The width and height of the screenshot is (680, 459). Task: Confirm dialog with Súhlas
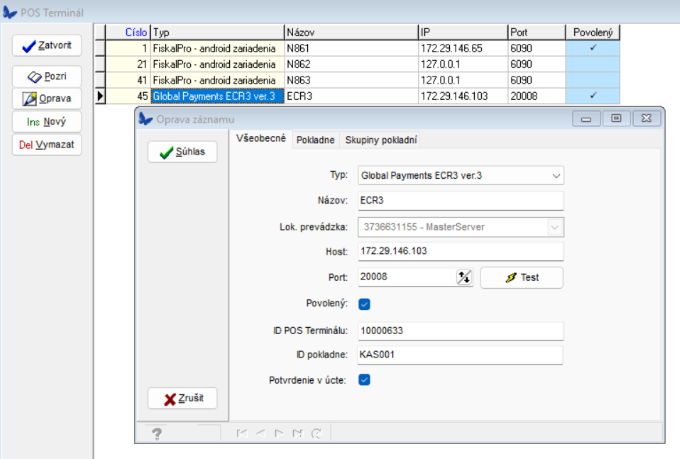click(182, 152)
